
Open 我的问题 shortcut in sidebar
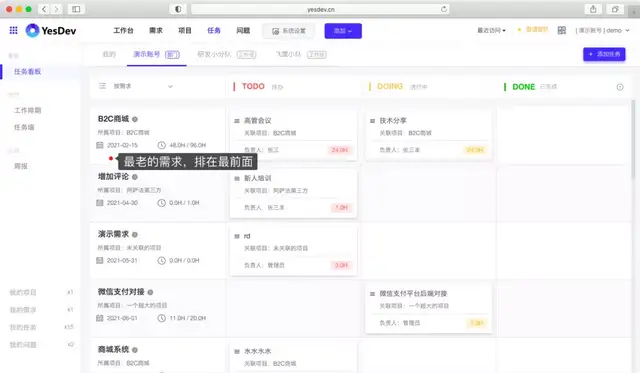tap(41, 345)
